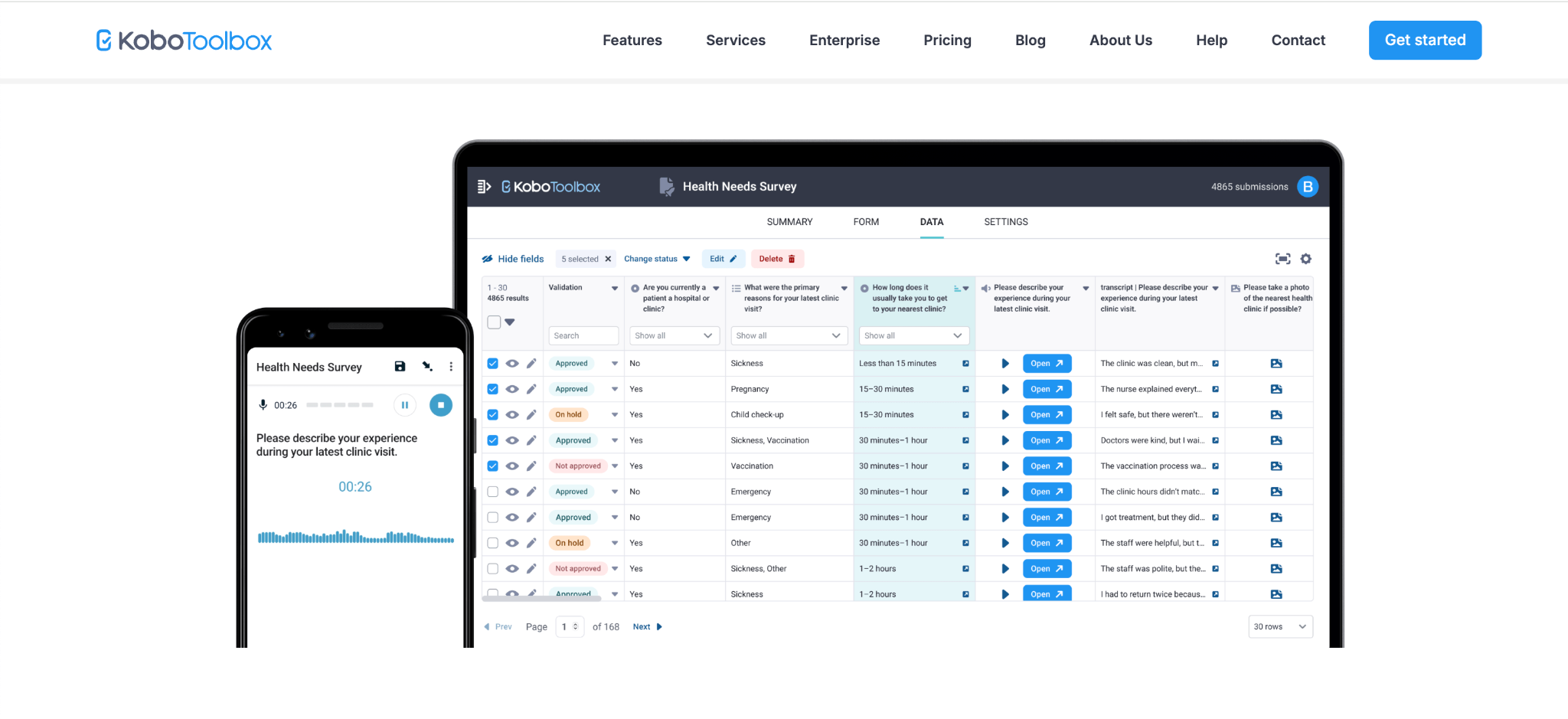This screenshot has width=1568, height=719.
Task: Check the row with reason Other
Action: (x=493, y=543)
